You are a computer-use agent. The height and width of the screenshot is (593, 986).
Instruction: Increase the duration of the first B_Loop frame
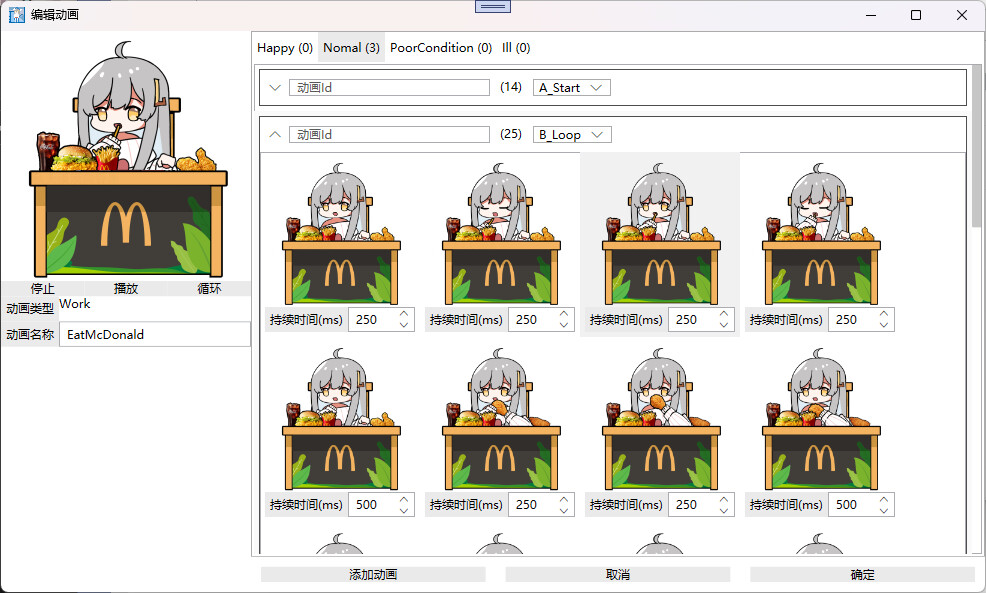point(404,313)
